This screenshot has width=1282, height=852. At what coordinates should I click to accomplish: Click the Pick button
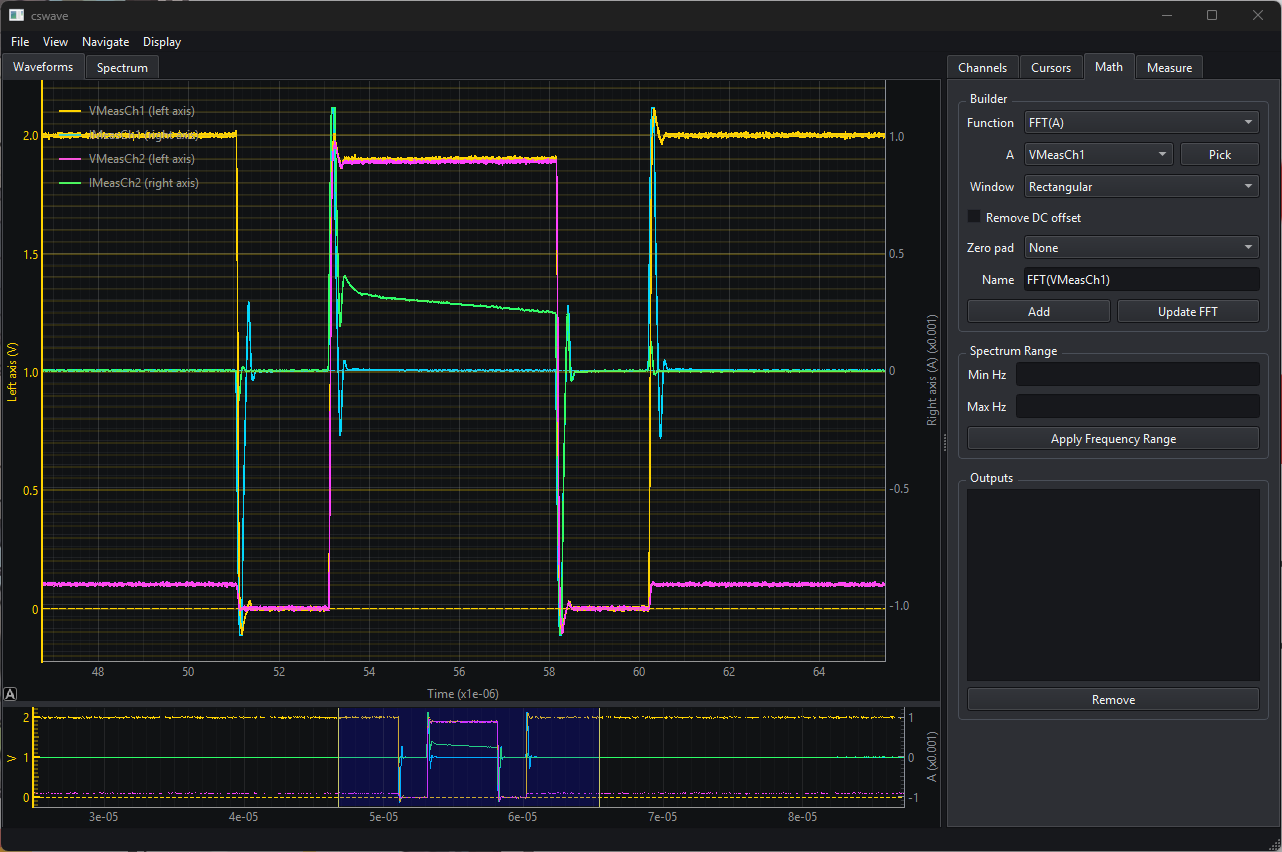1220,155
